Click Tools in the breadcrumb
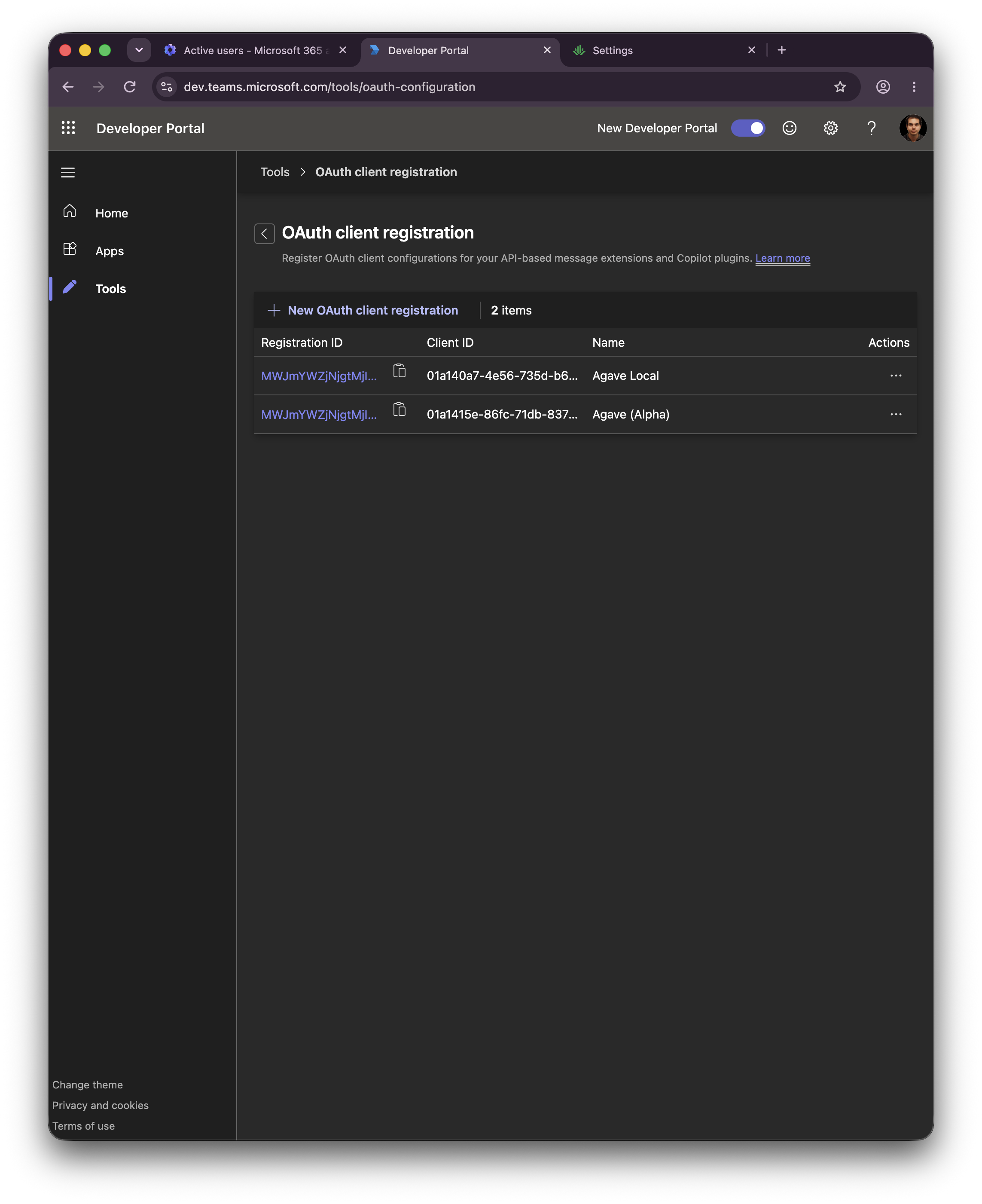 click(275, 172)
